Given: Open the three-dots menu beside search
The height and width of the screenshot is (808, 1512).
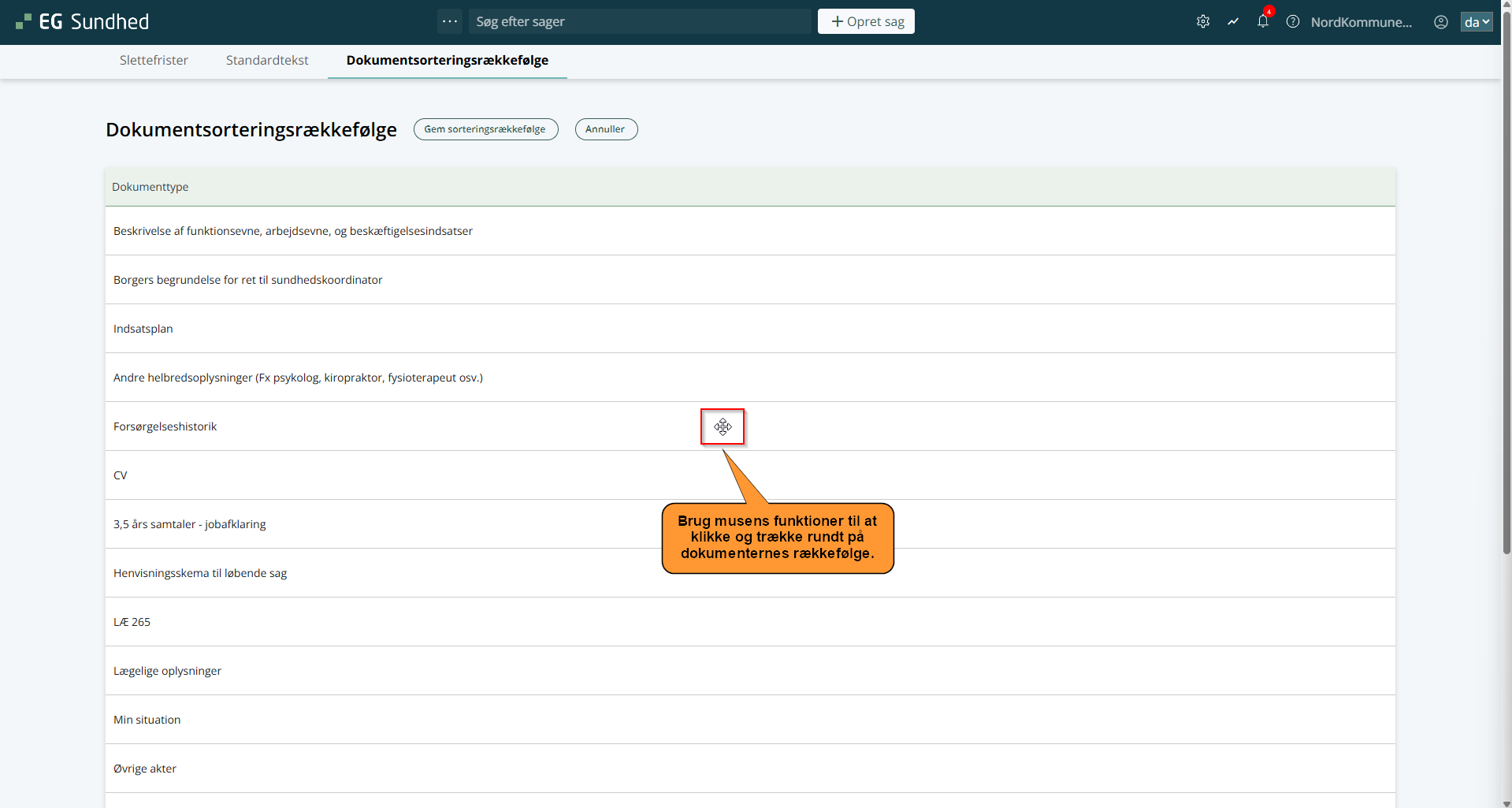Looking at the screenshot, I should tap(450, 21).
